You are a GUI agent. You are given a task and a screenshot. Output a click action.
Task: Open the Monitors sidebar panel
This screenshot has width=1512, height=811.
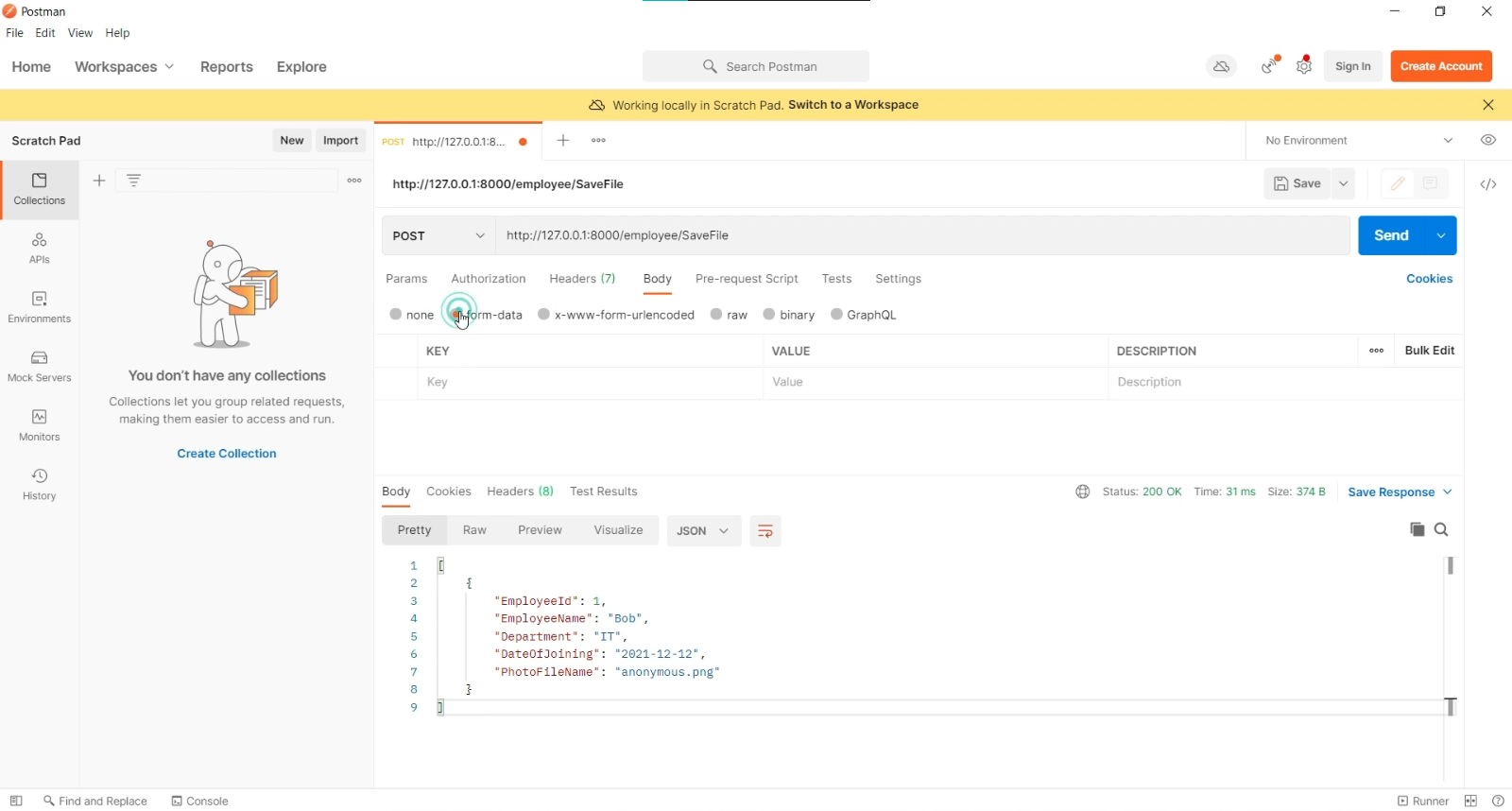(40, 426)
